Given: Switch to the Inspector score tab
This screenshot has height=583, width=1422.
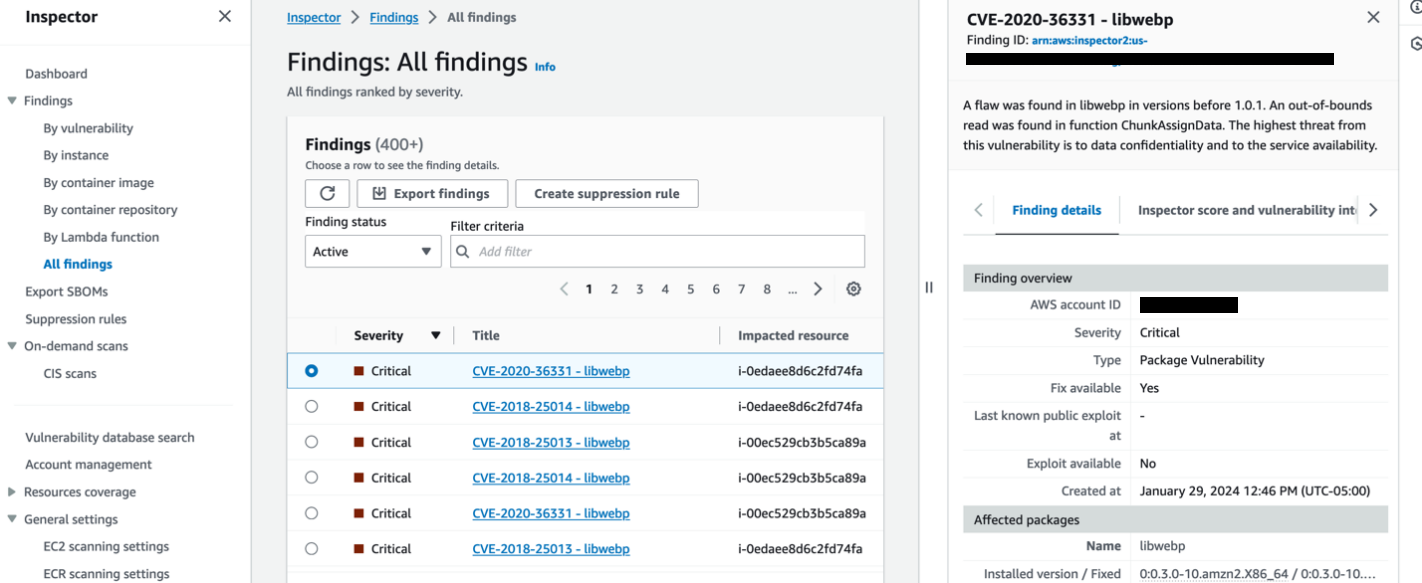Looking at the screenshot, I should (x=1247, y=210).
